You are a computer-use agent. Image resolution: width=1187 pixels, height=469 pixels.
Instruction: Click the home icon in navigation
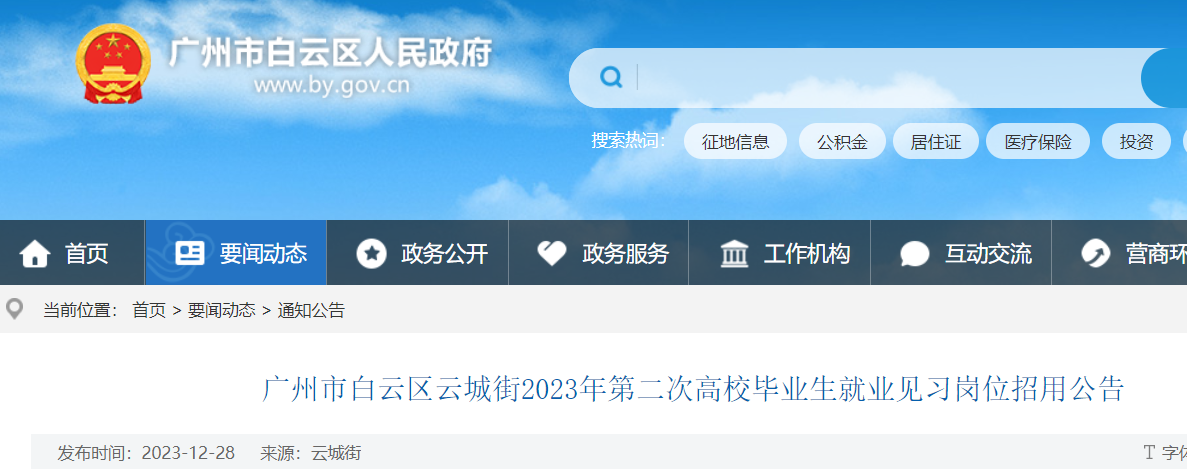point(35,253)
